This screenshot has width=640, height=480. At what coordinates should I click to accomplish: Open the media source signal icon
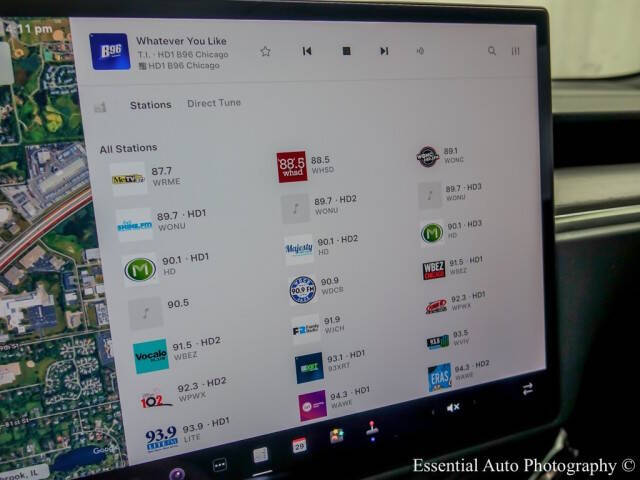(x=100, y=107)
